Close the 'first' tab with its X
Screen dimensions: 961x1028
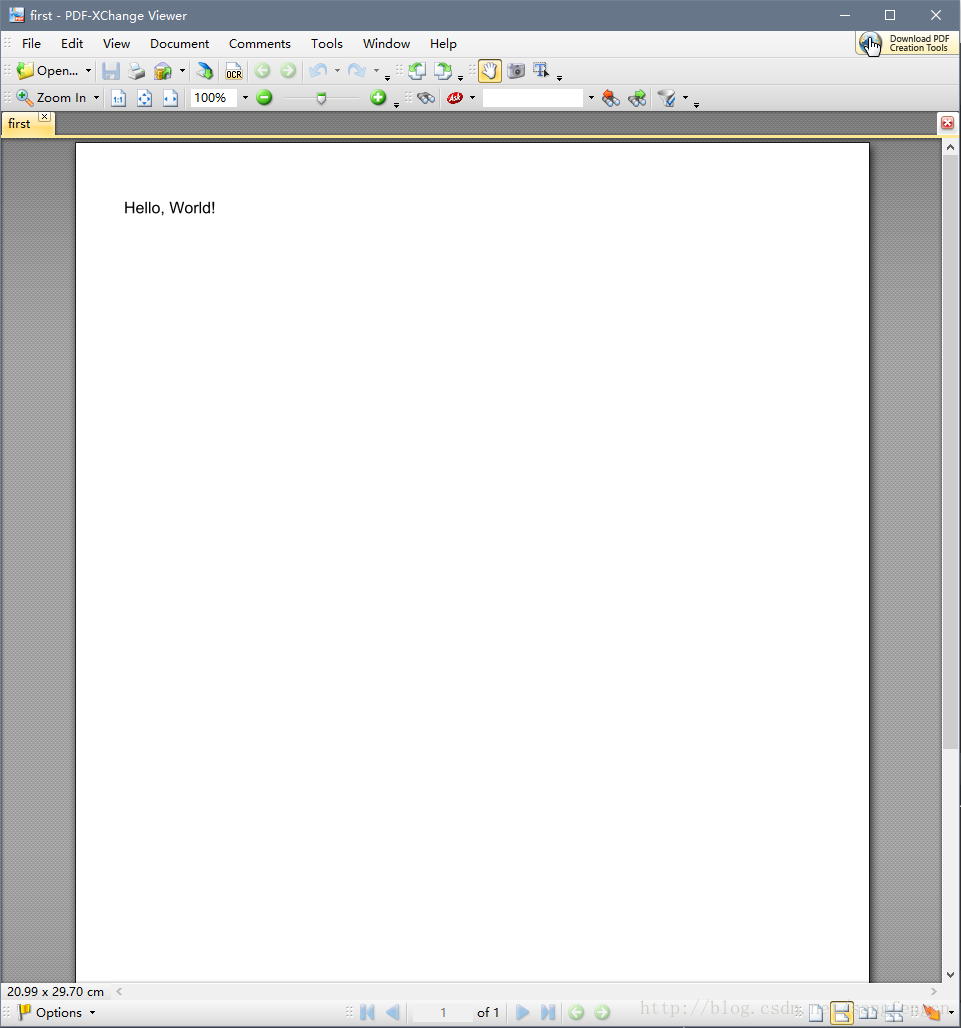(x=45, y=117)
